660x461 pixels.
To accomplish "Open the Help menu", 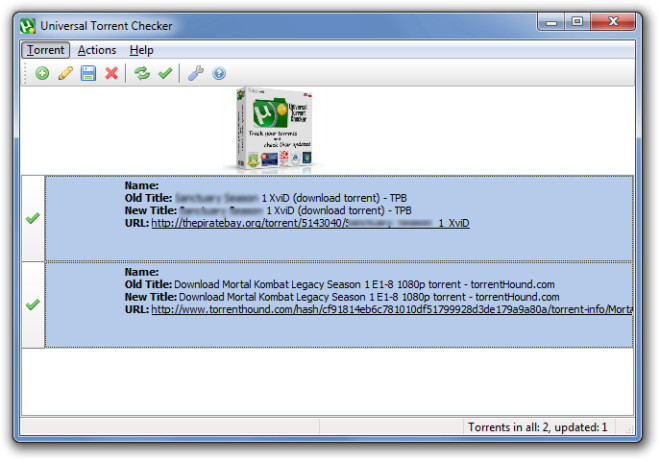I will 141,50.
